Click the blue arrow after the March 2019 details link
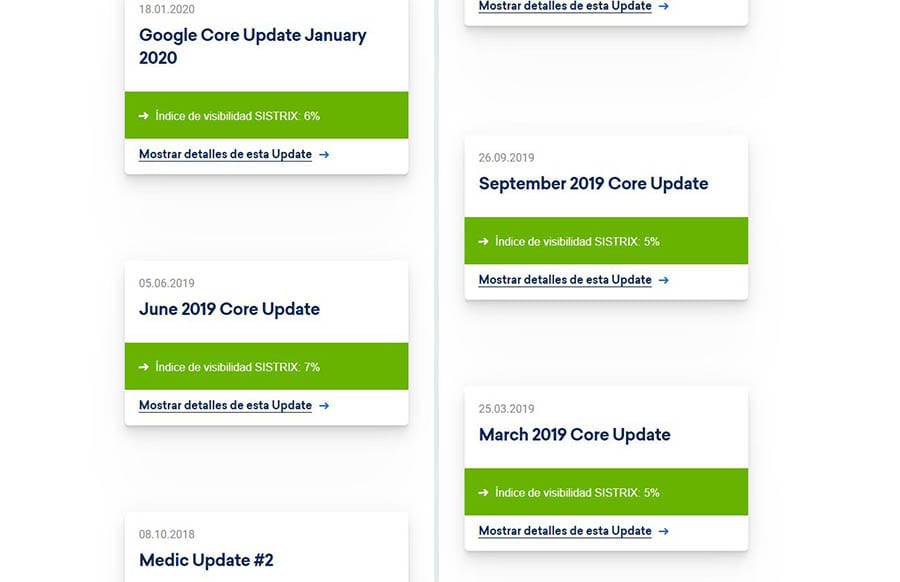900x582 pixels. point(664,531)
